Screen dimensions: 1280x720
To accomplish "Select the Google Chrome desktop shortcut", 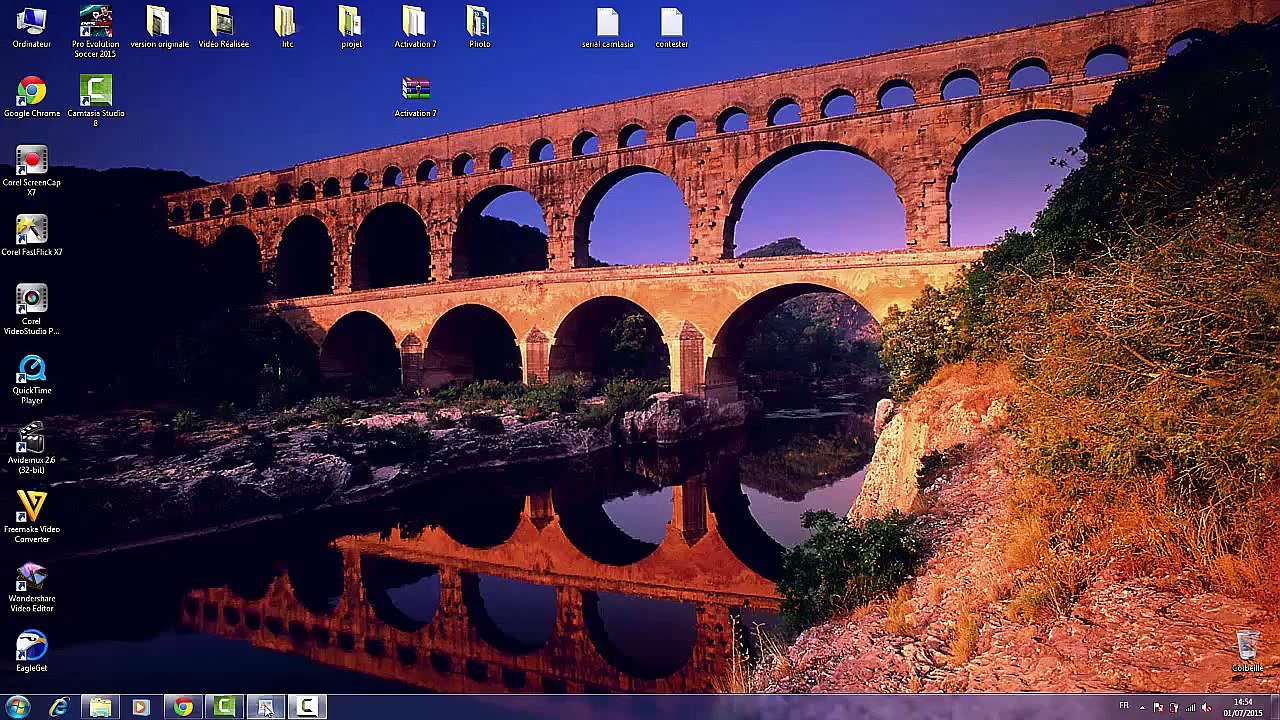I will [x=31, y=97].
